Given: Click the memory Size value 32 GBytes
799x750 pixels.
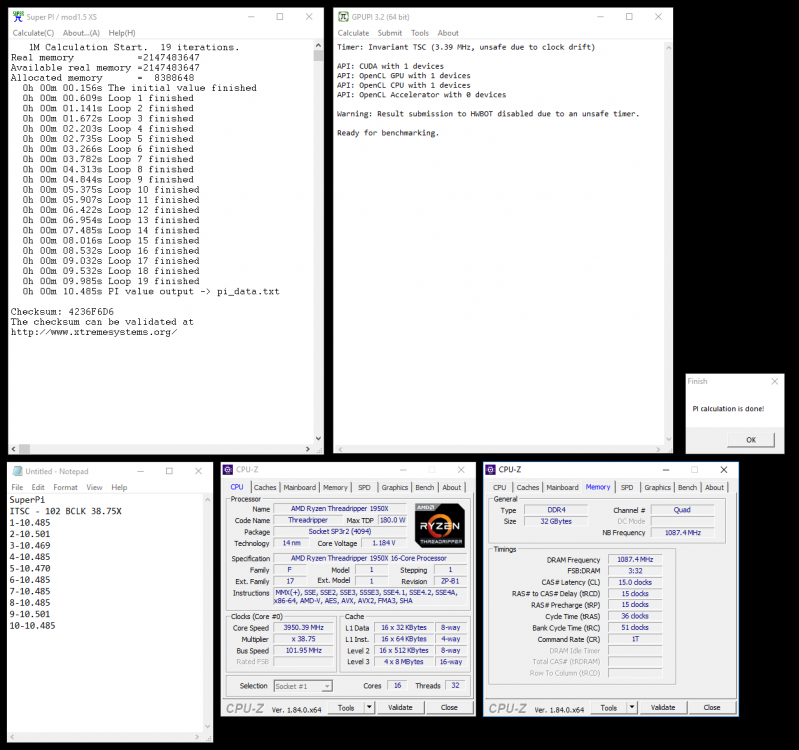Looking at the screenshot, I should (556, 521).
